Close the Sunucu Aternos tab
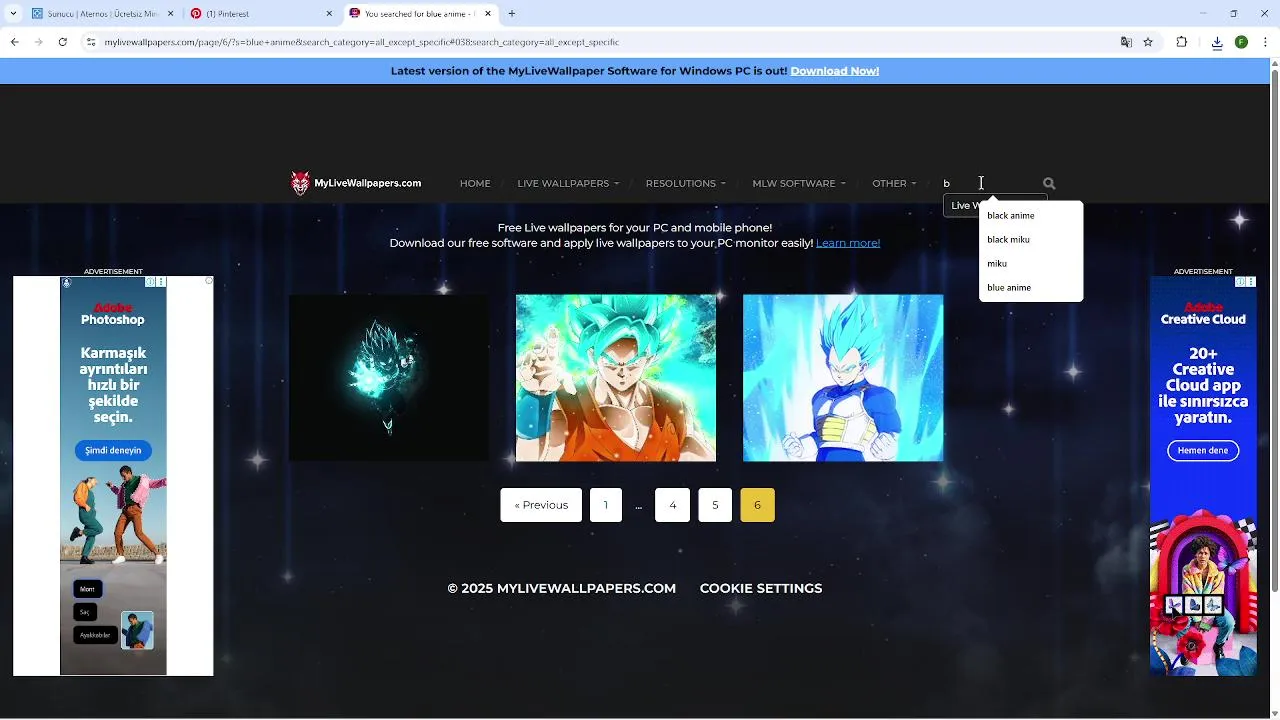 [171, 14]
